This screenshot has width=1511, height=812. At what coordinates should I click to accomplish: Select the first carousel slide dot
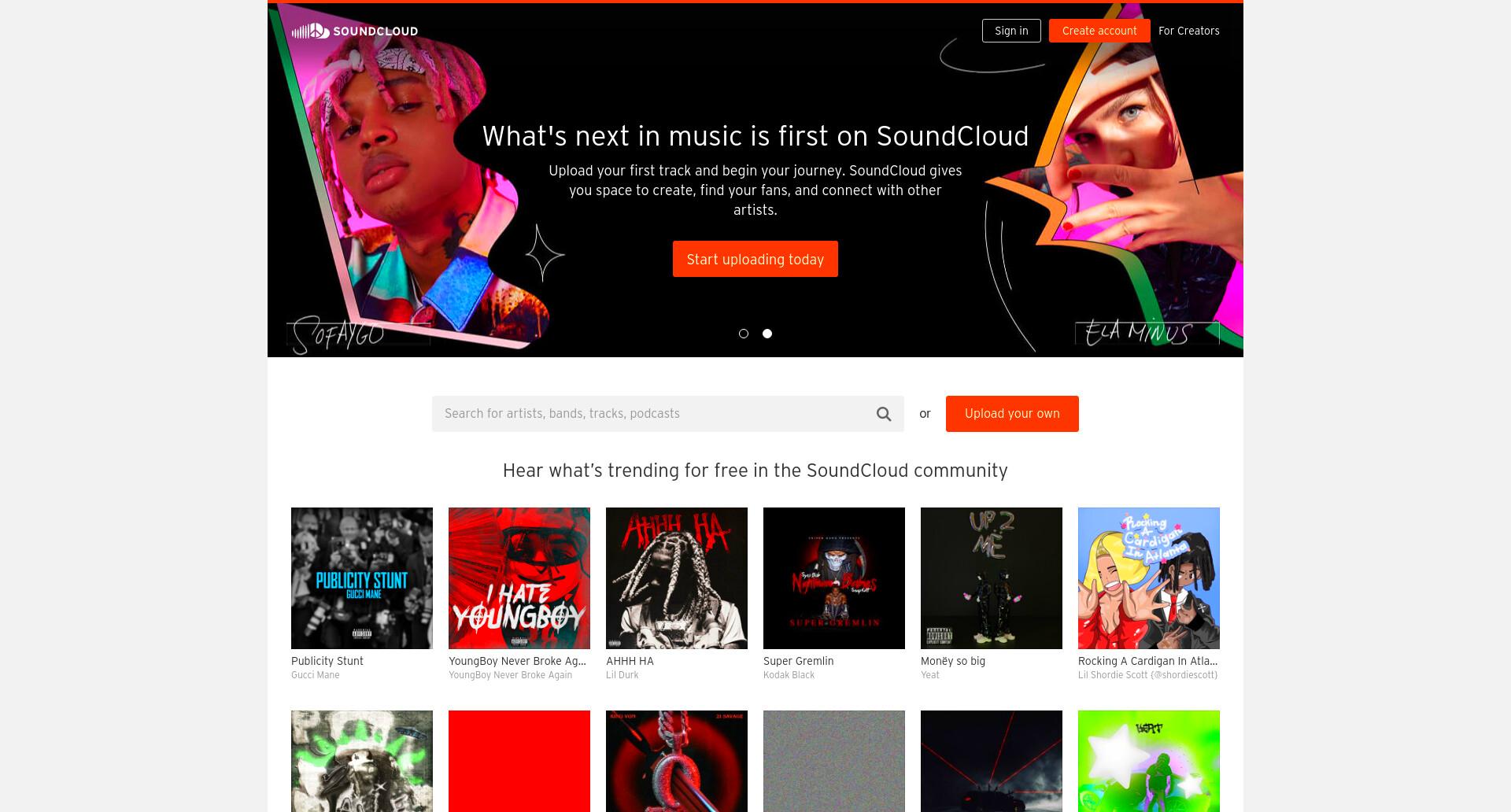click(x=744, y=334)
